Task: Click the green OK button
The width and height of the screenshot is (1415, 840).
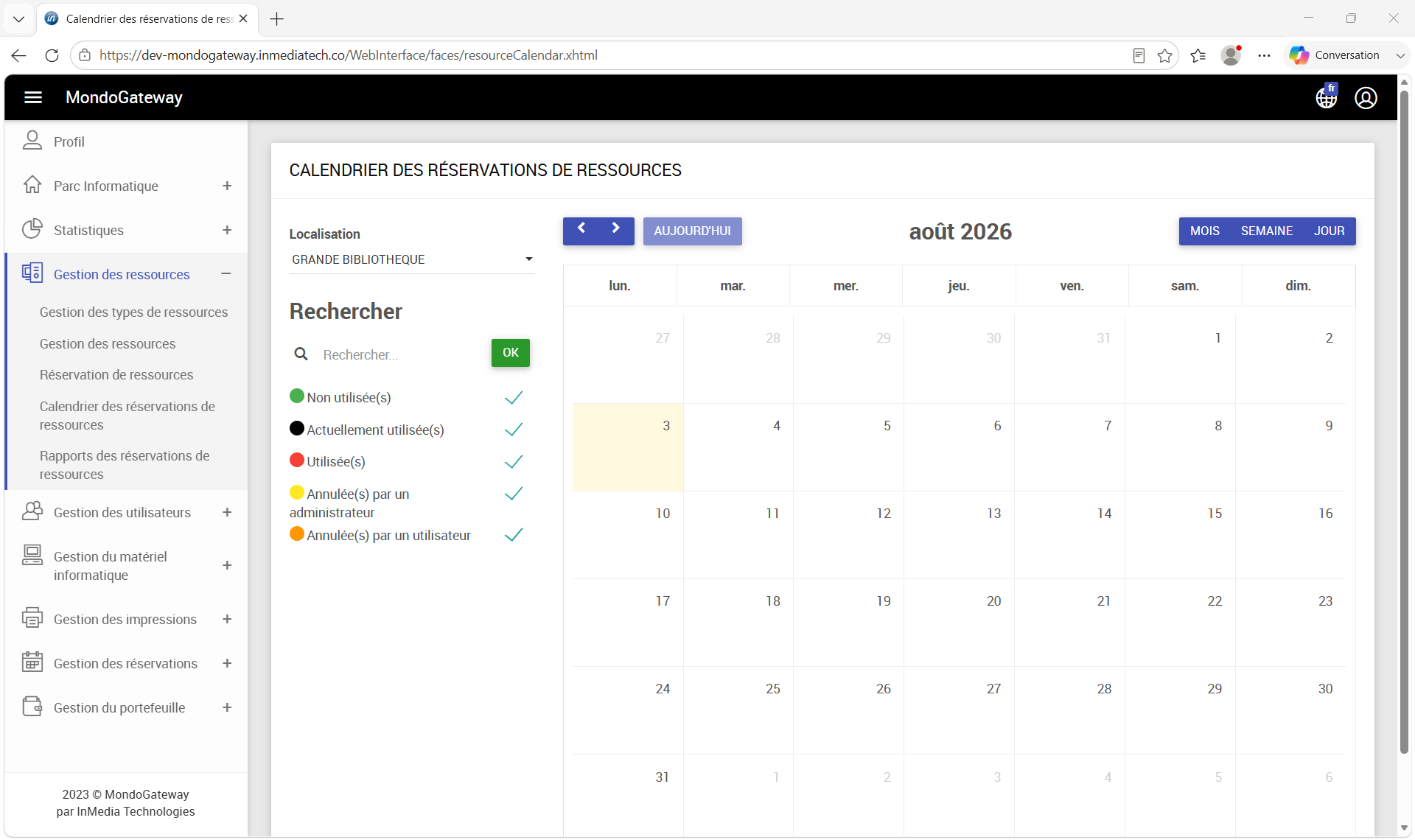Action: click(511, 353)
